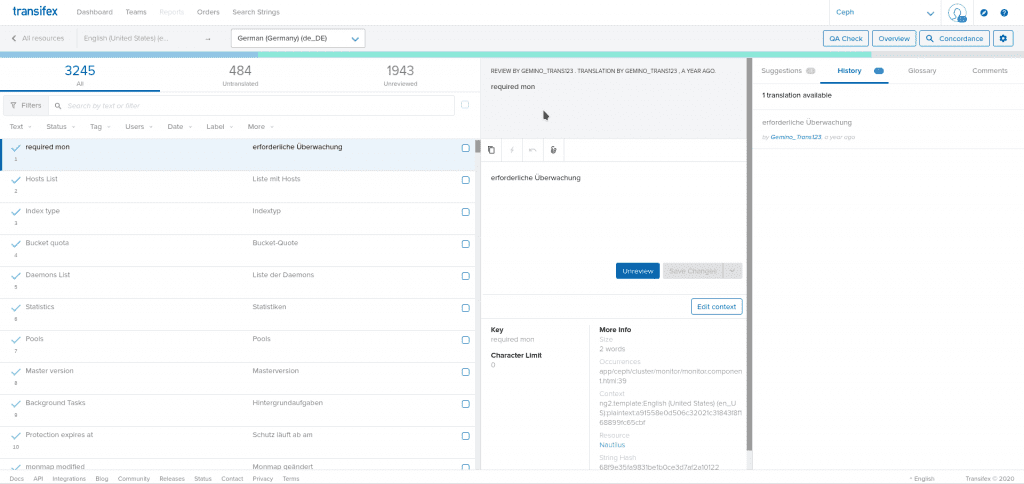Click the machine translation lightning icon
This screenshot has height=484, width=1024.
pos(511,150)
